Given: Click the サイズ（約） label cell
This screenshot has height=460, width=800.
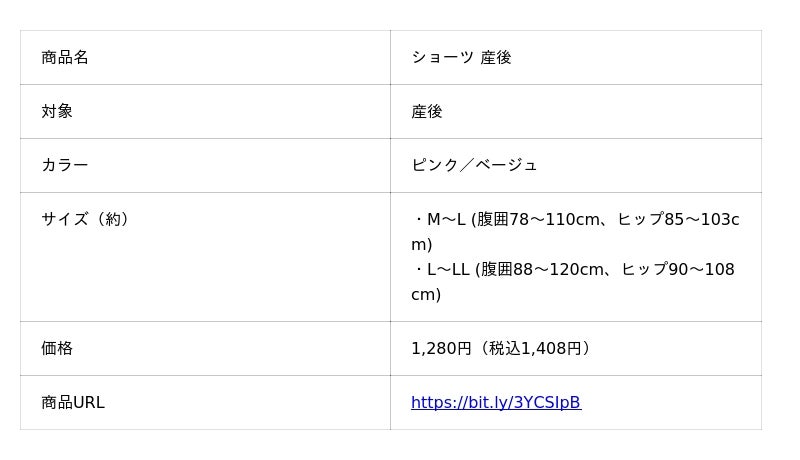Looking at the screenshot, I should pyautogui.click(x=86, y=219).
